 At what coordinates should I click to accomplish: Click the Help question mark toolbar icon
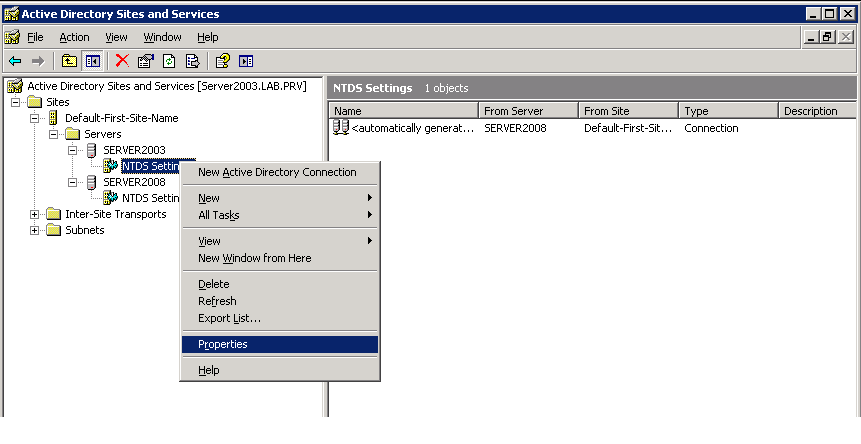(222, 61)
